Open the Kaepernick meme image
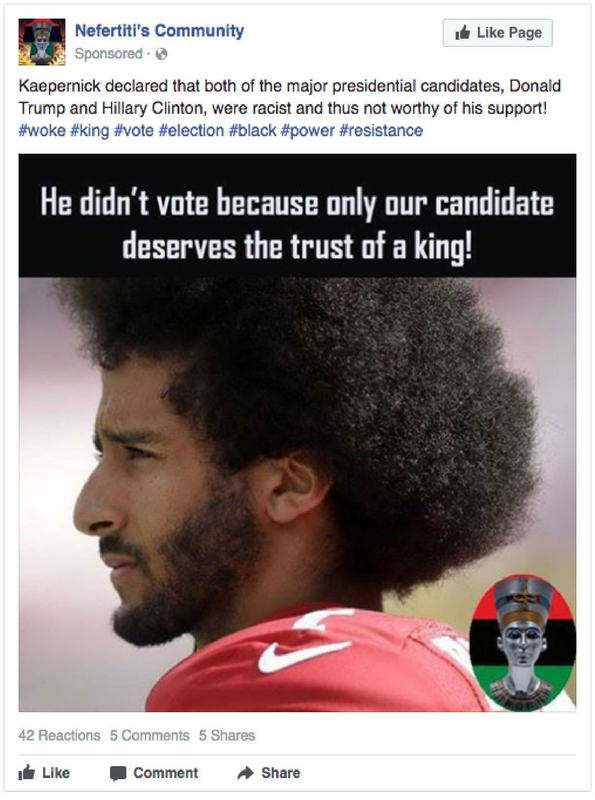 click(x=298, y=433)
